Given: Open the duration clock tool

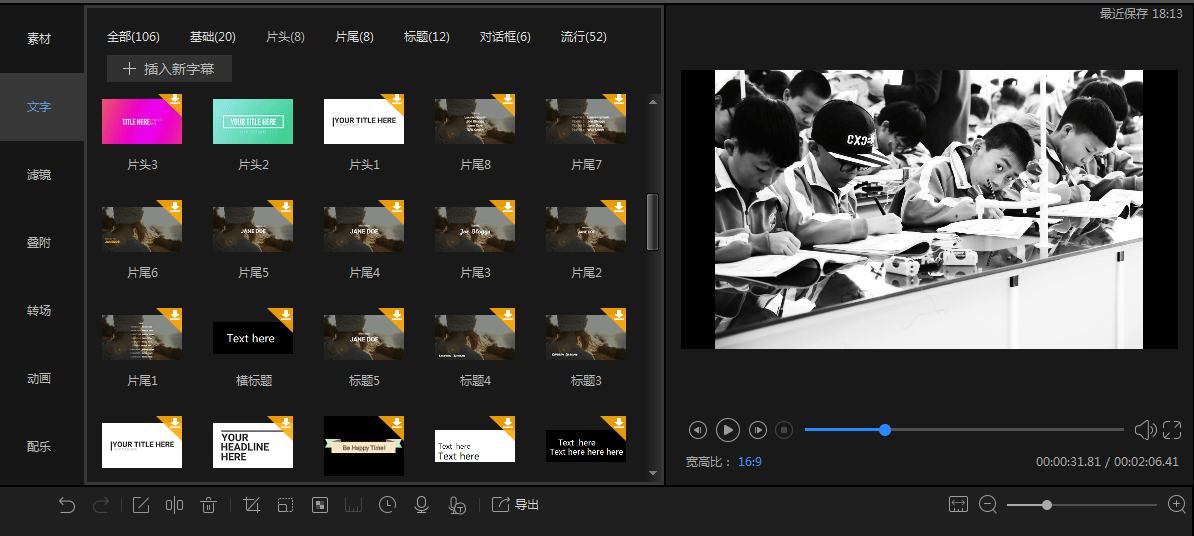Looking at the screenshot, I should pyautogui.click(x=387, y=505).
